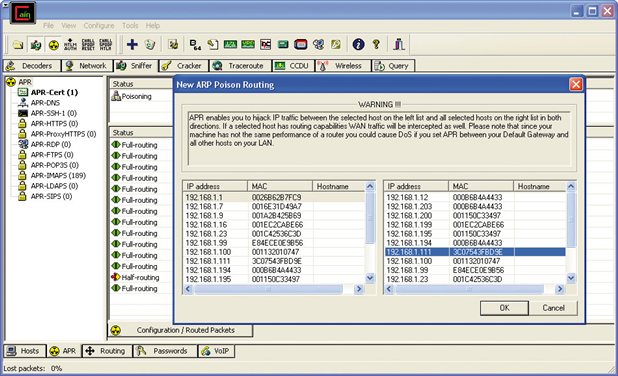
Task: Click the yellow question mark Help icon
Action: pyautogui.click(x=376, y=45)
